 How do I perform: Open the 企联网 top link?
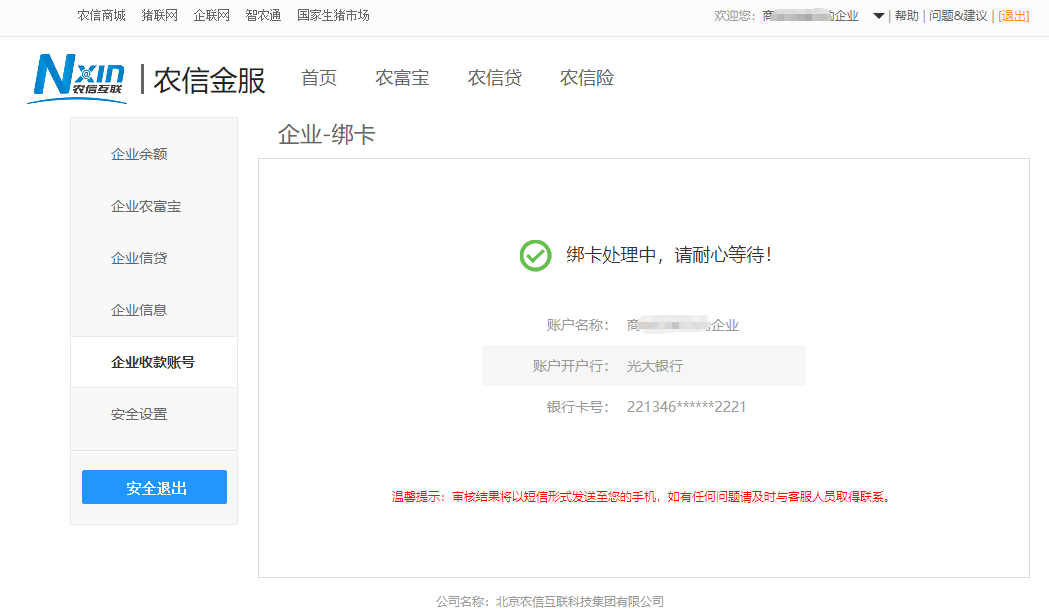pos(211,16)
